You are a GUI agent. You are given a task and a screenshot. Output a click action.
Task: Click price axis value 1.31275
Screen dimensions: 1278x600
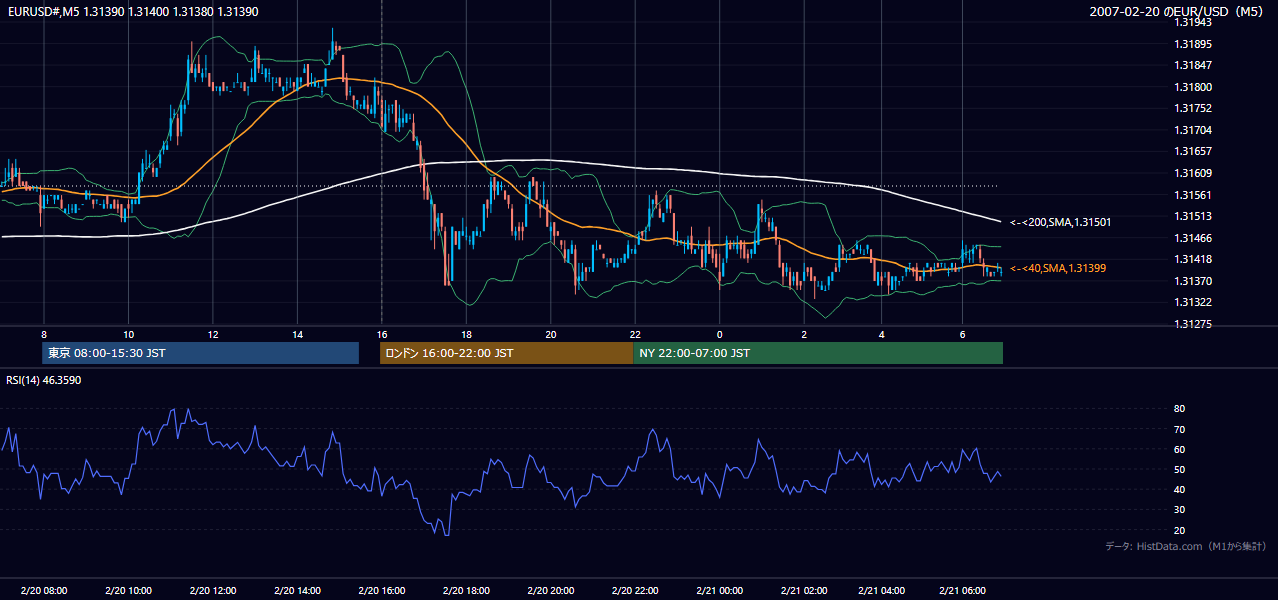point(1193,324)
